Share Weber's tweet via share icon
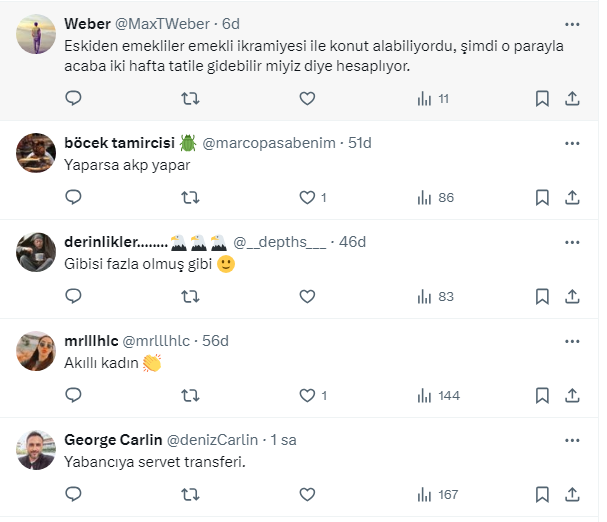Image resolution: width=607 pixels, height=522 pixels. click(x=572, y=98)
